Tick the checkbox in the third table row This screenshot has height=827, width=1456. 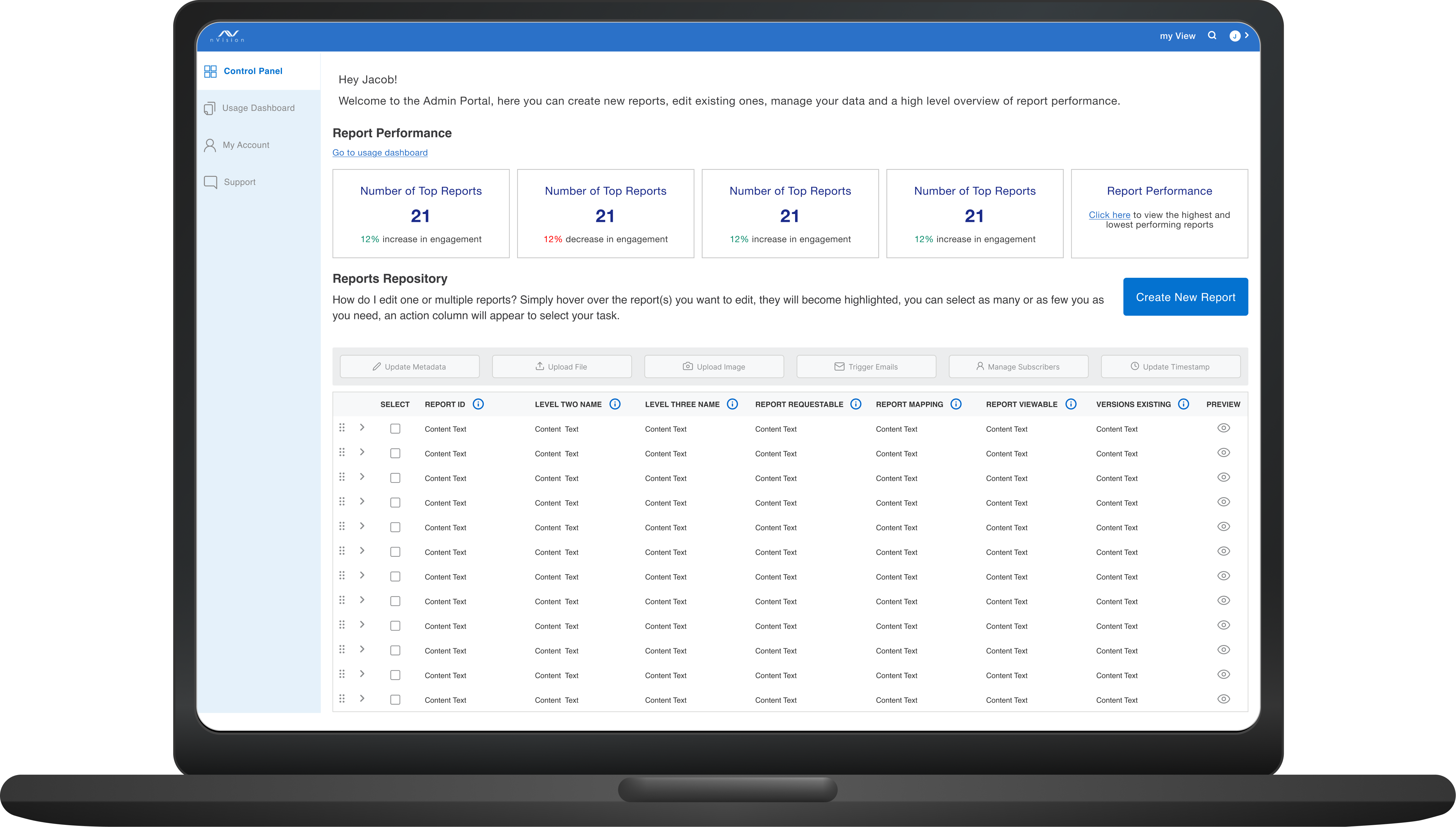[x=395, y=478]
